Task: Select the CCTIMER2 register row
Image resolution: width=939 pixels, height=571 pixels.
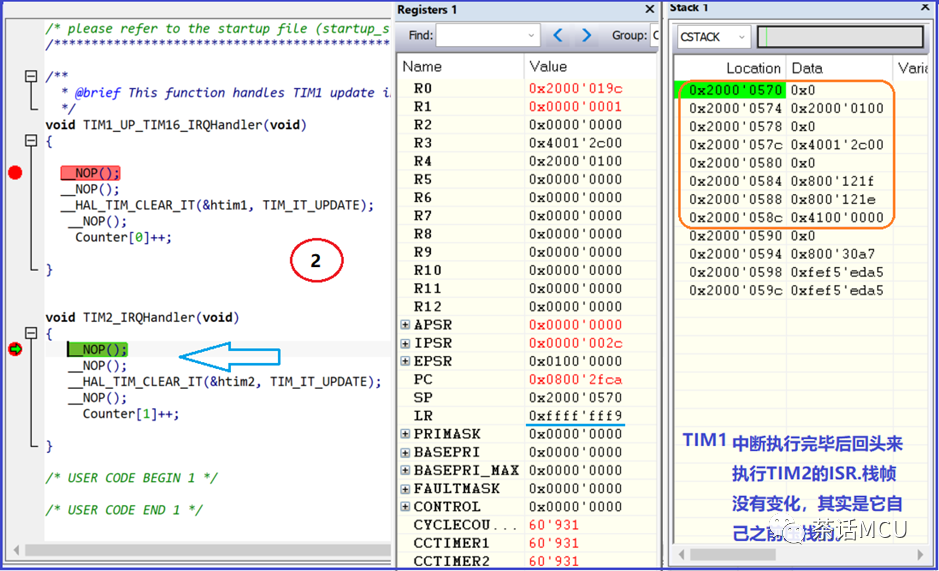Action: tap(527, 561)
